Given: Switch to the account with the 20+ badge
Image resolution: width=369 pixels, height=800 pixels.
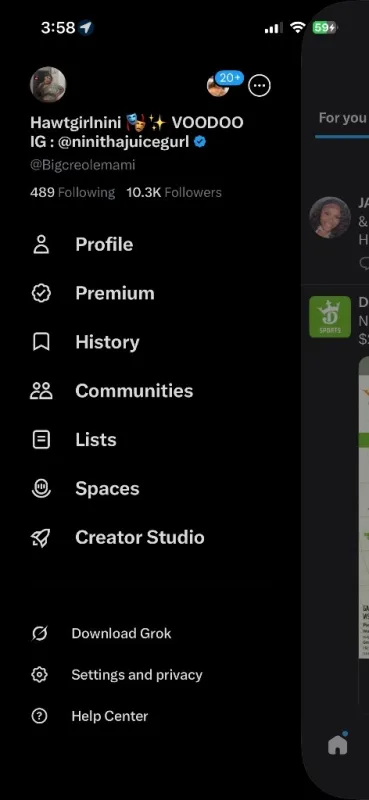Looking at the screenshot, I should pos(218,85).
